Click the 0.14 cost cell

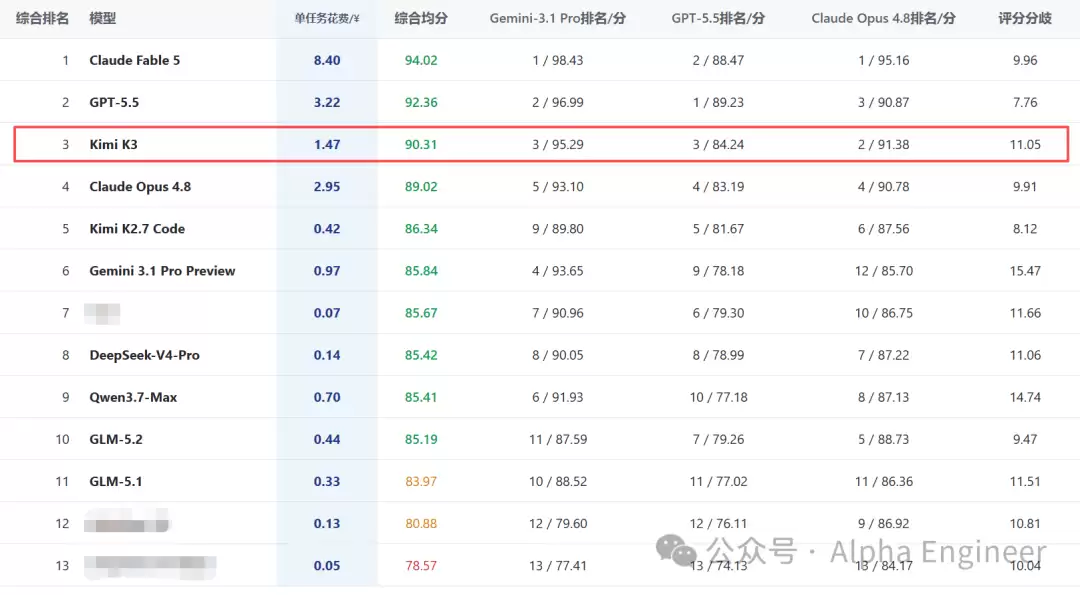(x=326, y=355)
